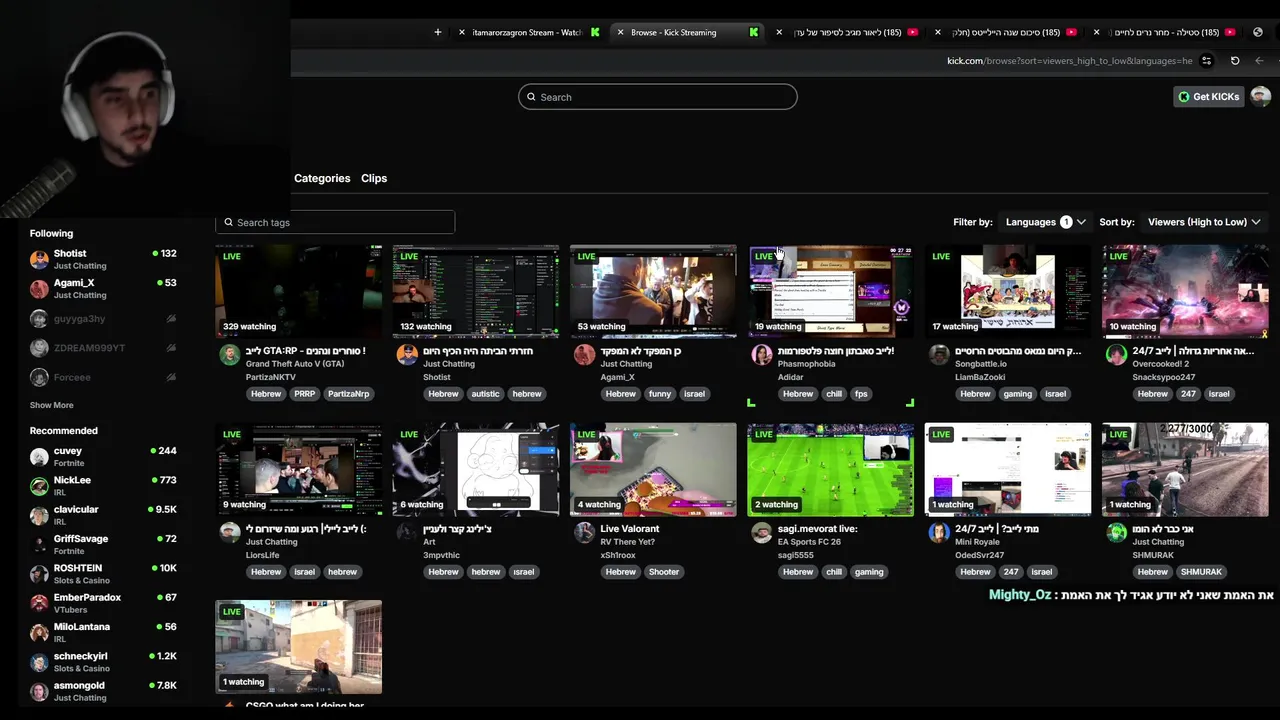Open Live Valorant stream title

pos(630,529)
